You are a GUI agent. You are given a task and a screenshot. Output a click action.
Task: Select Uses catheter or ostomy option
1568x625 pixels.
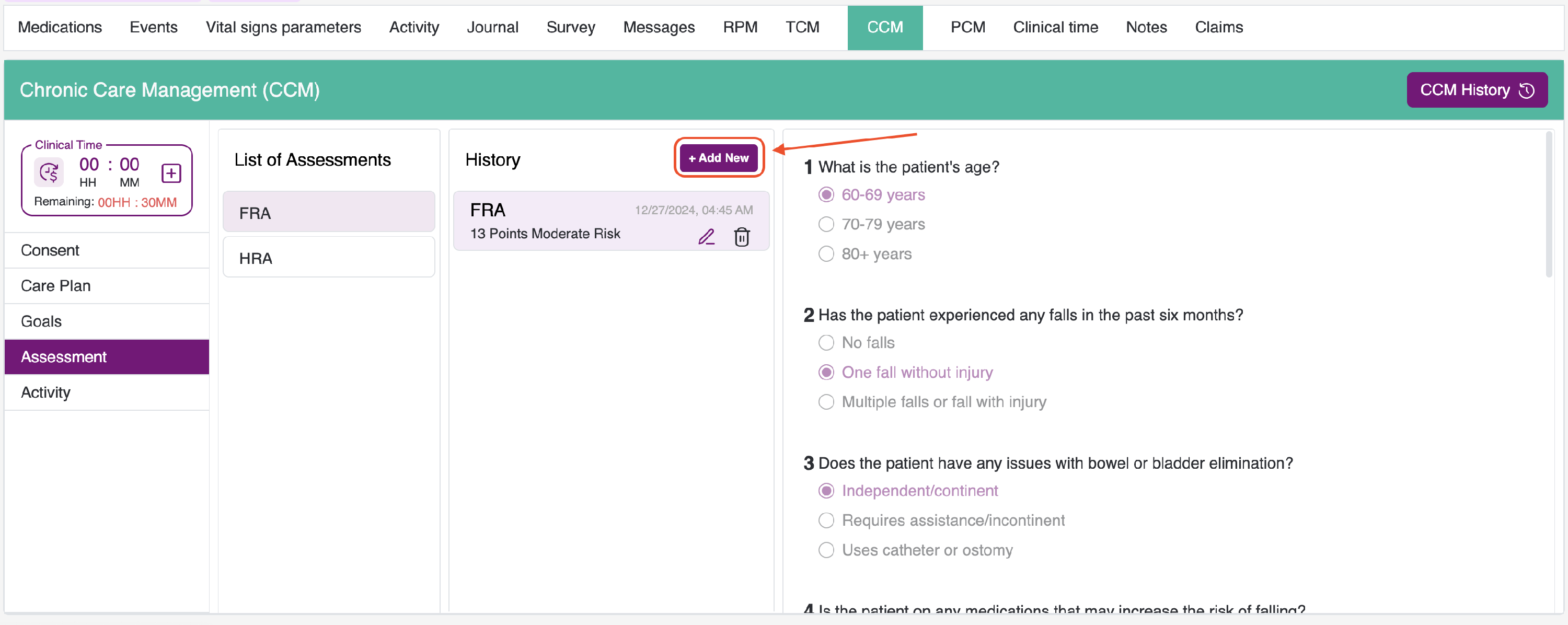[826, 550]
